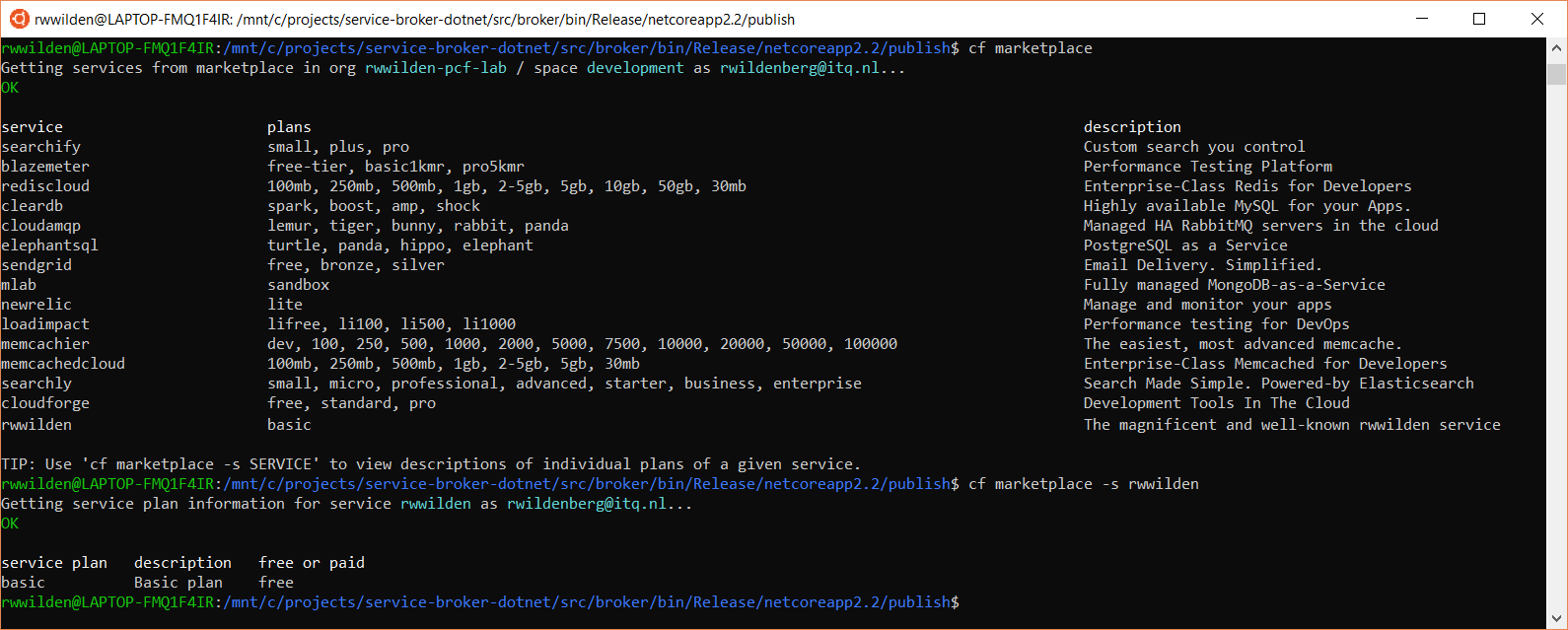The image size is (1568, 630).
Task: Click 'rwwilden' in the service column
Action: tap(36, 425)
